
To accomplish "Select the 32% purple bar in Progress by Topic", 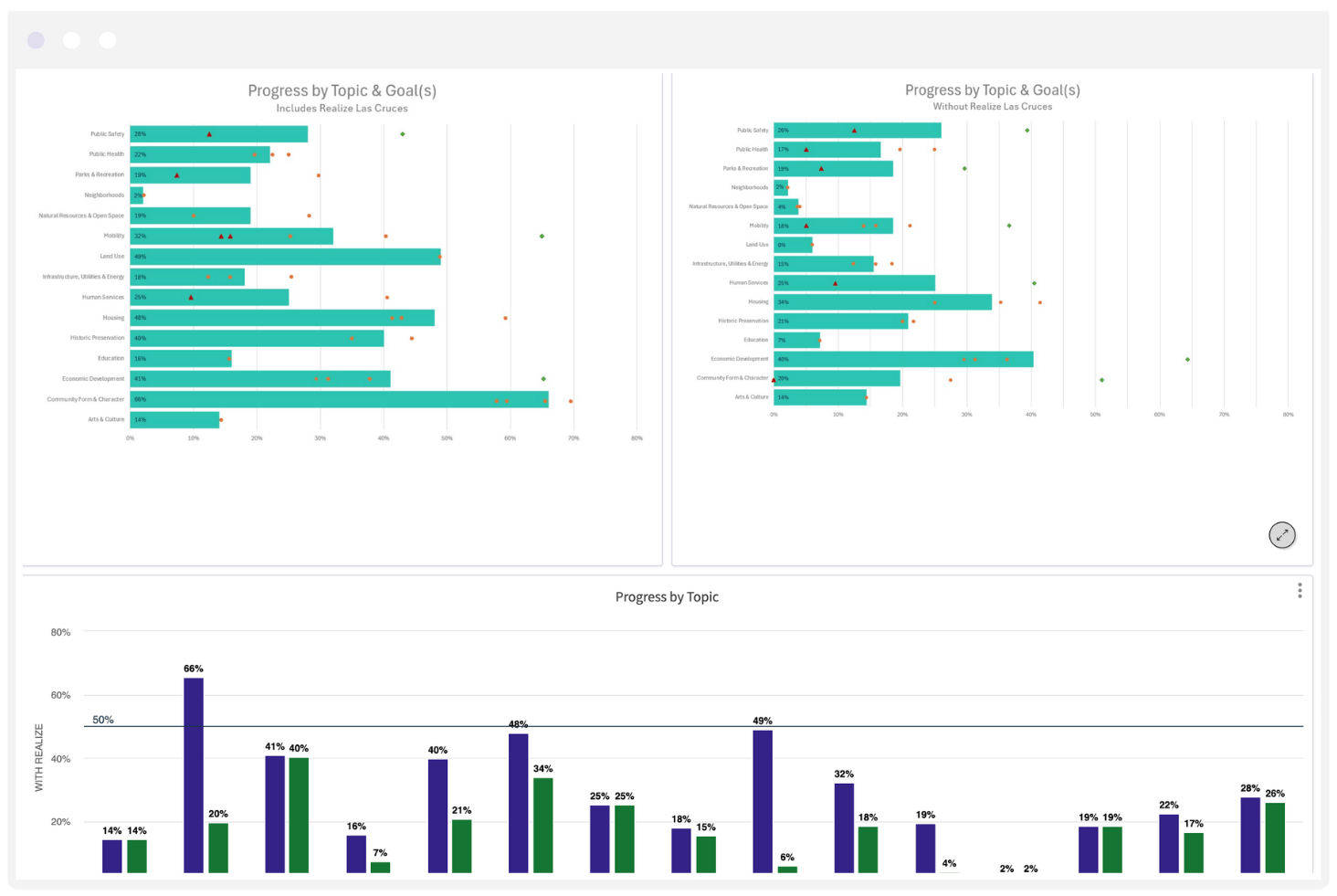I will tap(844, 828).
